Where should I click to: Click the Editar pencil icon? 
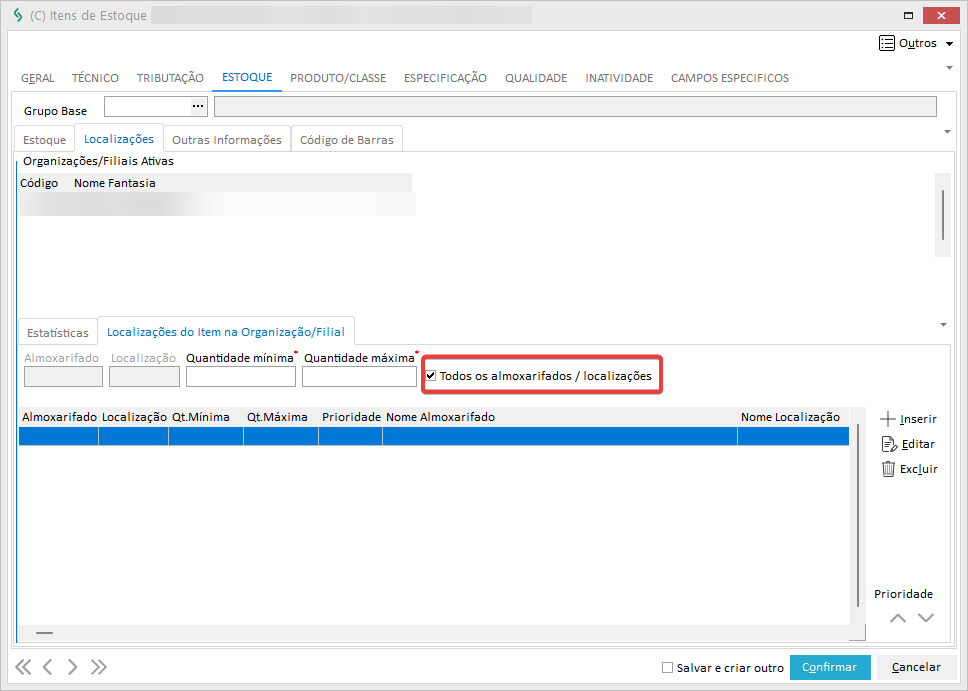click(x=889, y=444)
